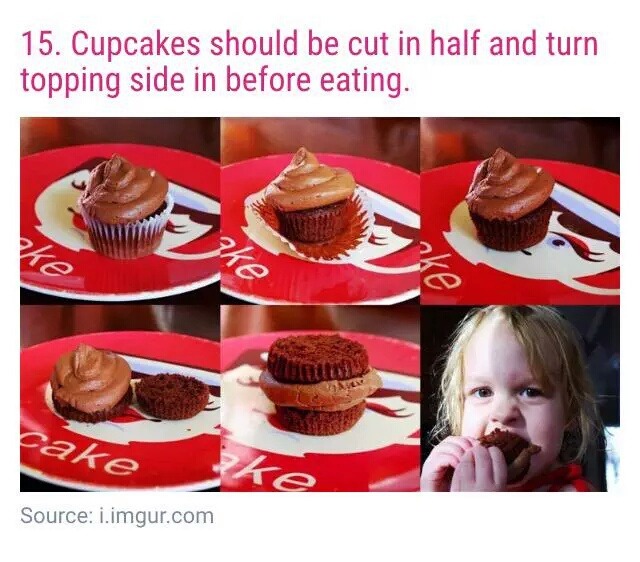This screenshot has height=562, width=640.
Task: Open photo of cupcake sandwich with frosting inside
Action: [x=320, y=398]
